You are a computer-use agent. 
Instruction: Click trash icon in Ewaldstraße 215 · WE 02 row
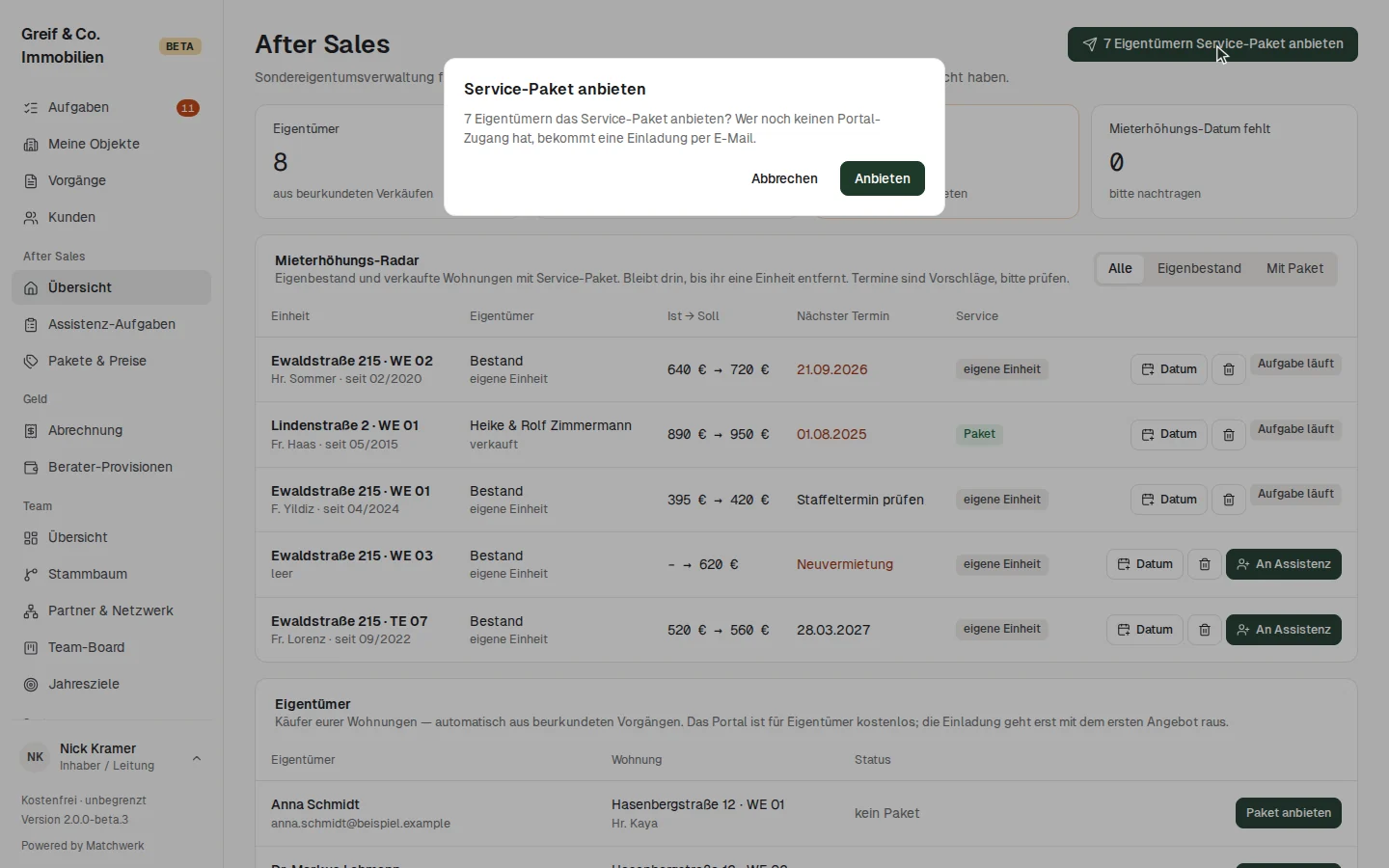[1228, 369]
